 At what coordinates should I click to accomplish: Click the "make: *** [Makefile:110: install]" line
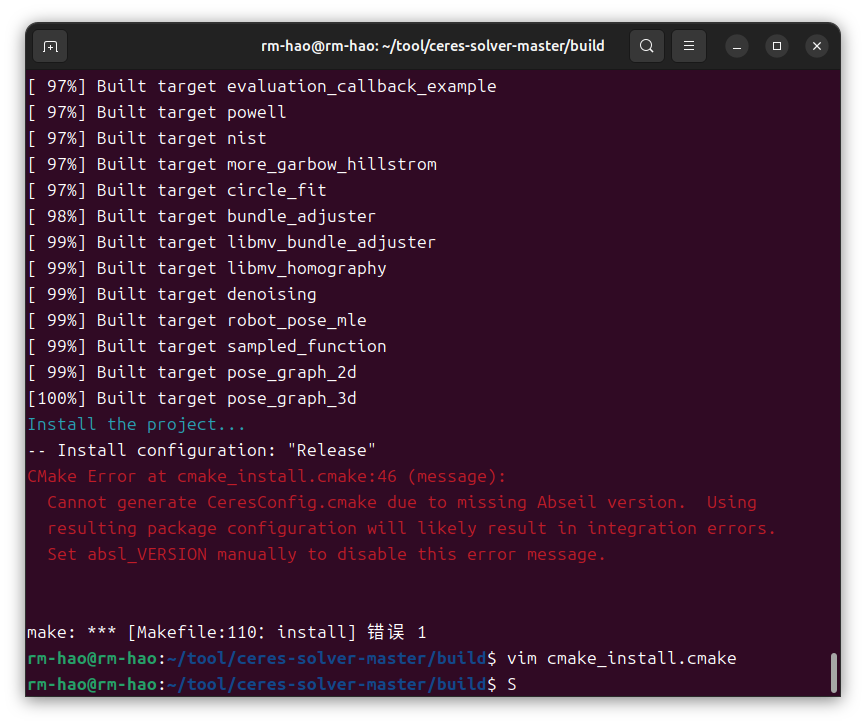click(x=226, y=632)
